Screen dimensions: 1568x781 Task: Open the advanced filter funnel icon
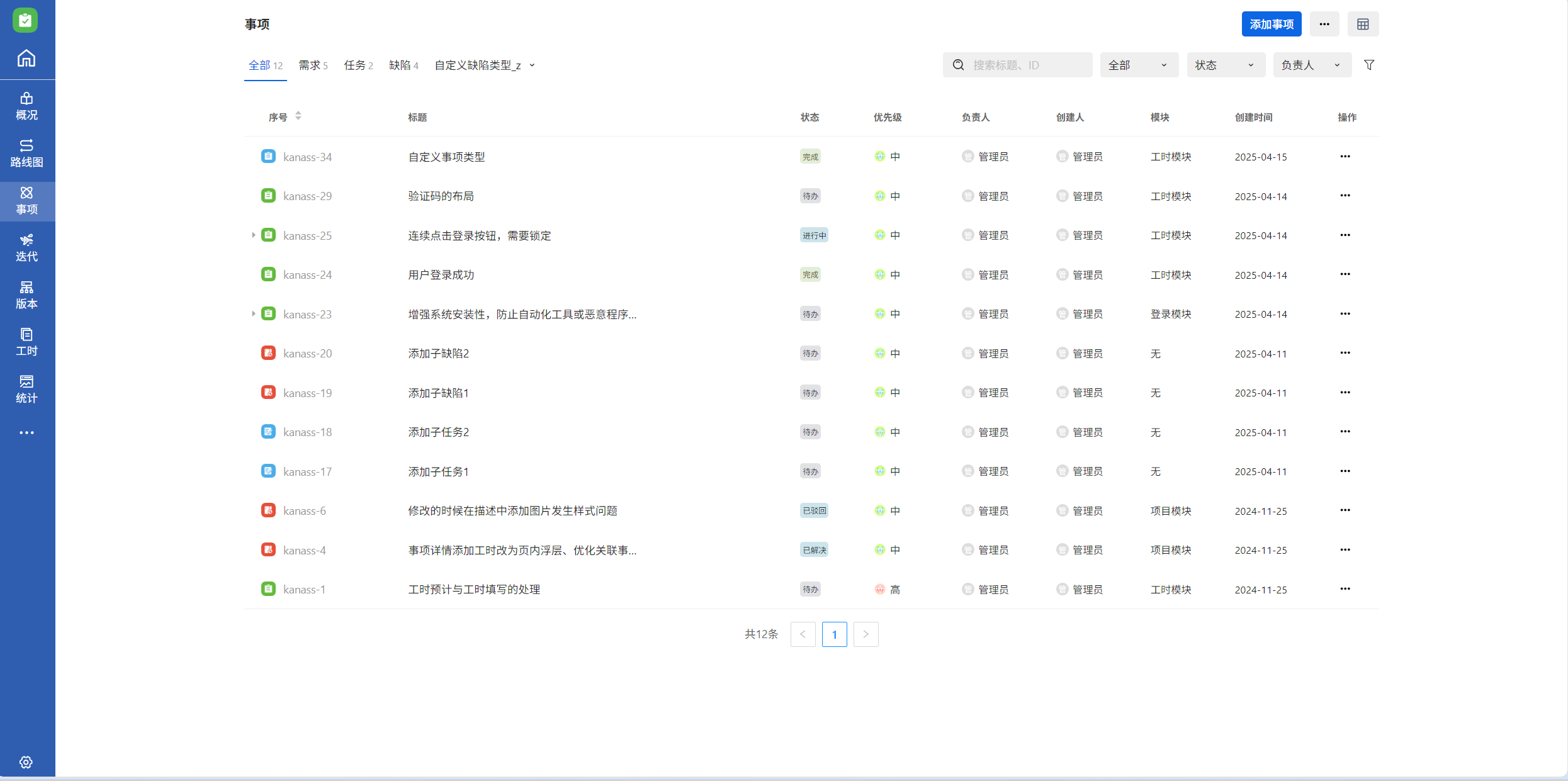[1369, 65]
